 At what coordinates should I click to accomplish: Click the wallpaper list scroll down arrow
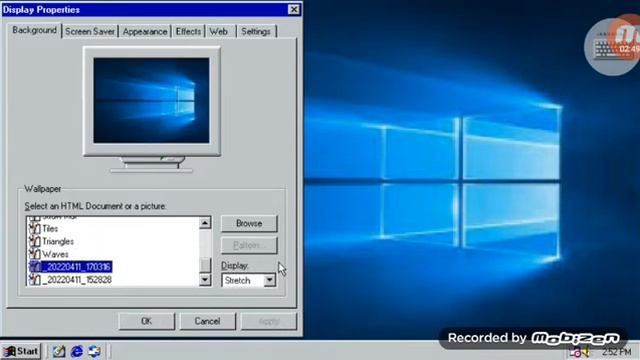point(205,280)
